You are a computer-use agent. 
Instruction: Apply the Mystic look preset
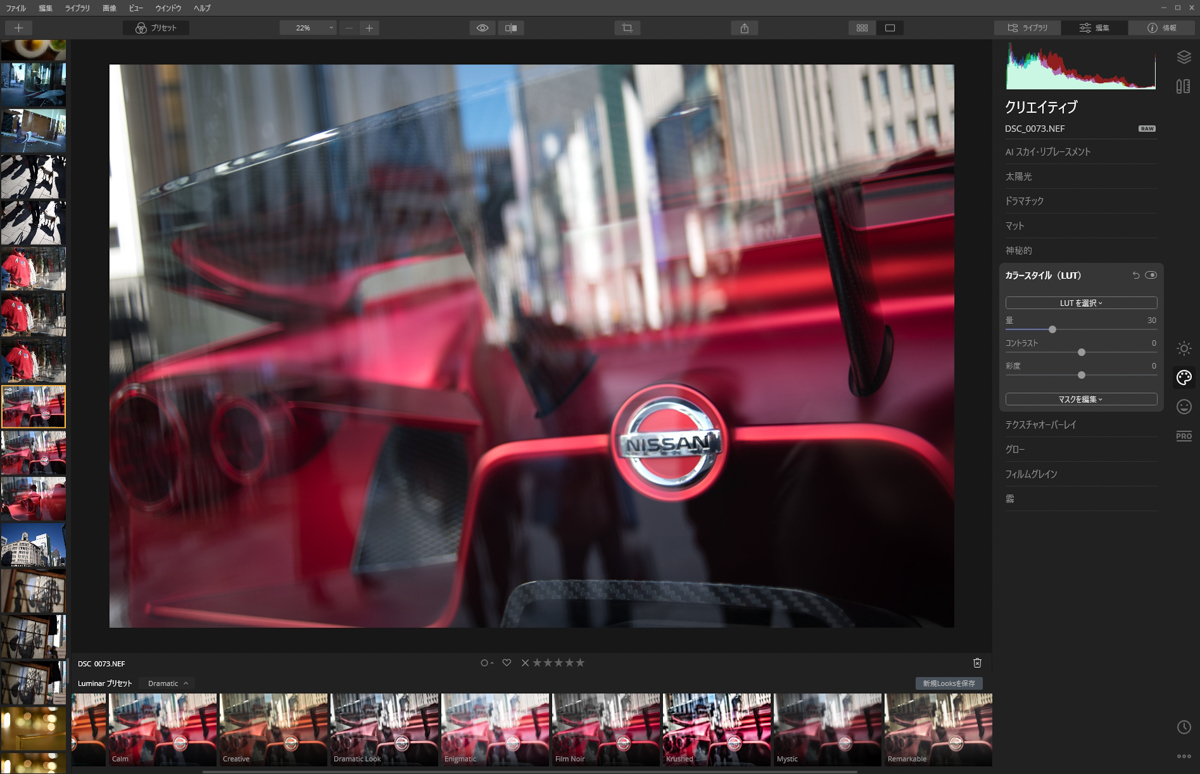point(828,730)
